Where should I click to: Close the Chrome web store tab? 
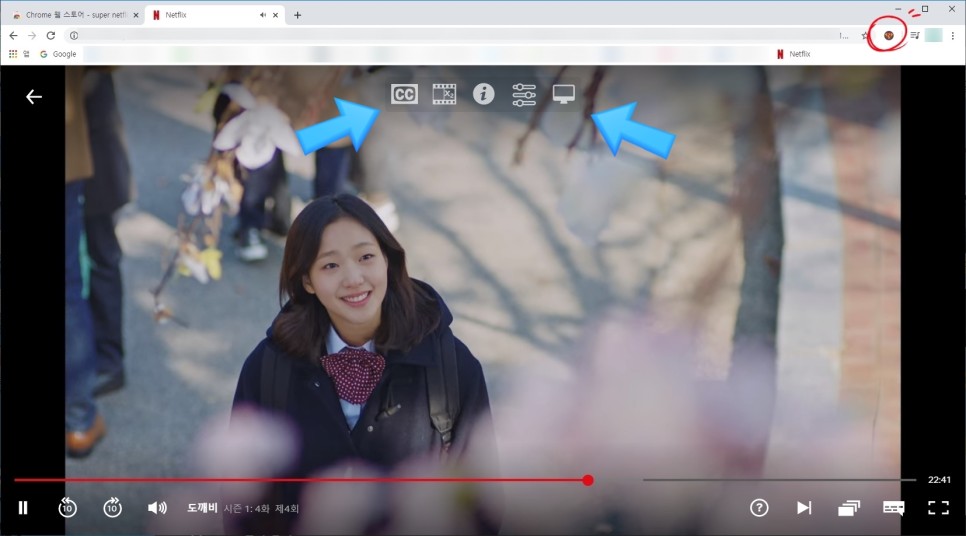136,15
